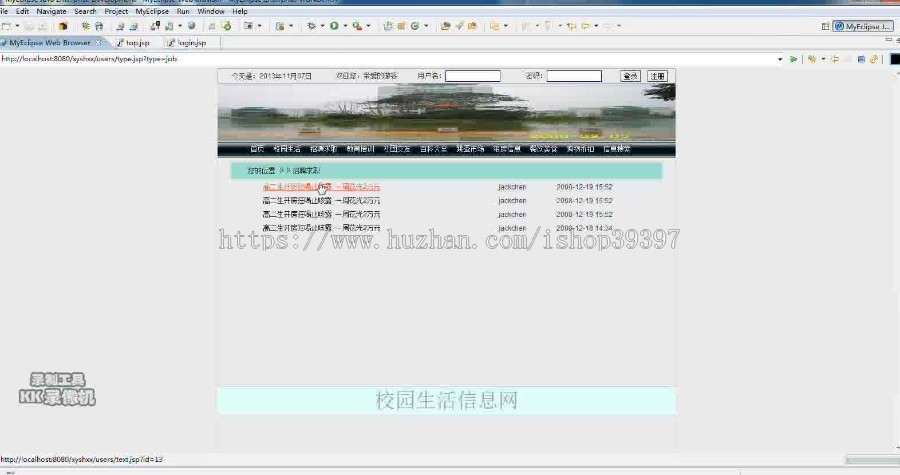Click the browser back arrow icon
The height and width of the screenshot is (475, 900).
click(x=835, y=59)
